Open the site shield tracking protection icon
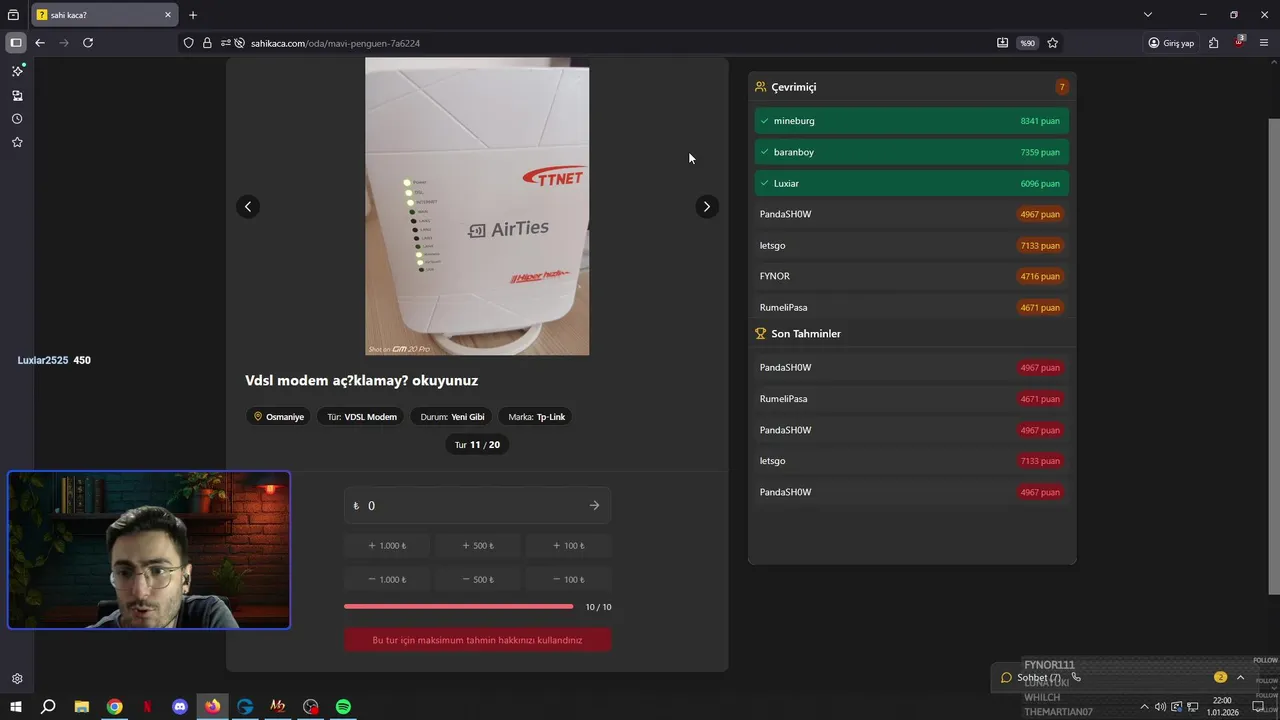 [188, 43]
